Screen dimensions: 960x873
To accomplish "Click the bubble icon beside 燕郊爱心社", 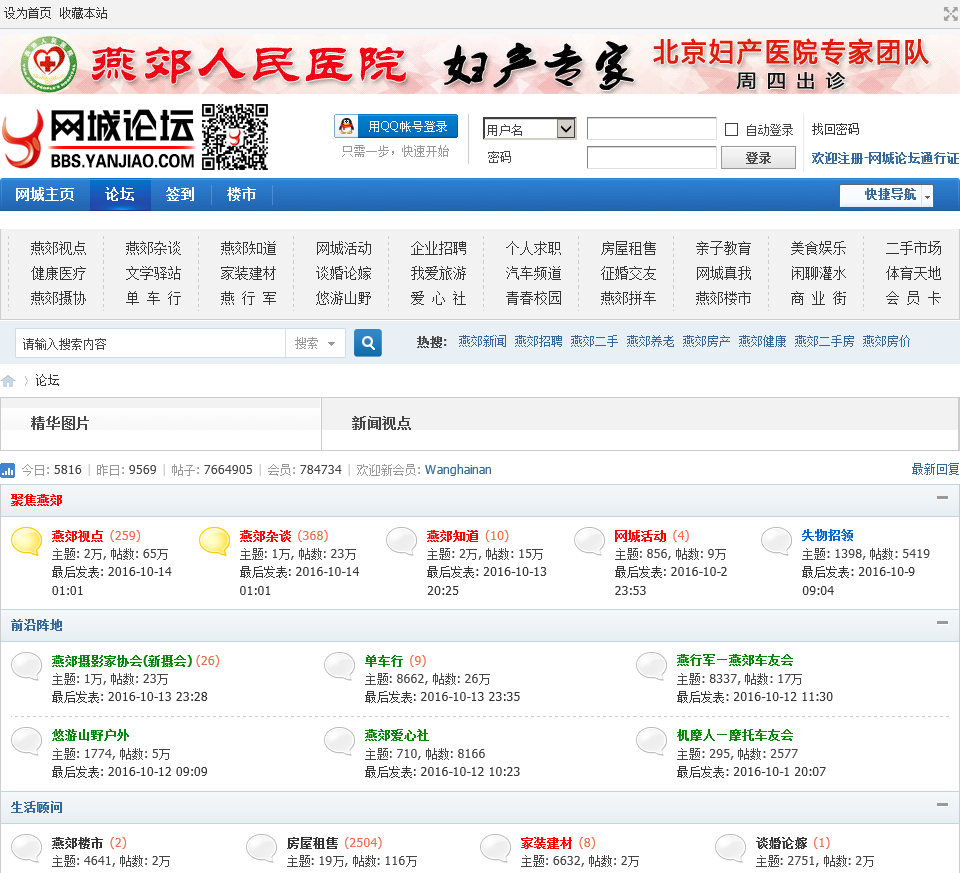I will 340,741.
